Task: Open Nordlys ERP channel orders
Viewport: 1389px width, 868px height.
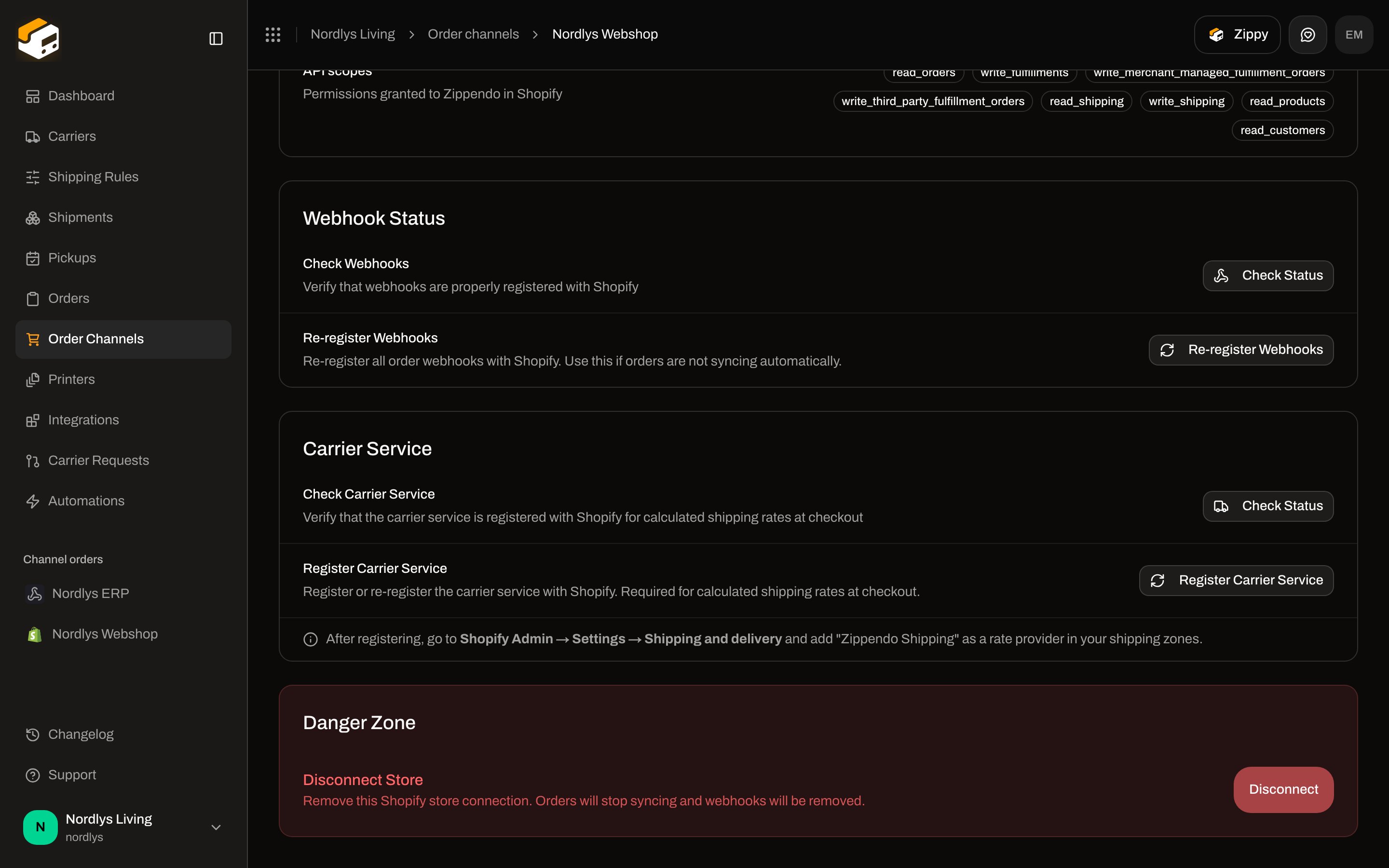Action: (x=123, y=594)
